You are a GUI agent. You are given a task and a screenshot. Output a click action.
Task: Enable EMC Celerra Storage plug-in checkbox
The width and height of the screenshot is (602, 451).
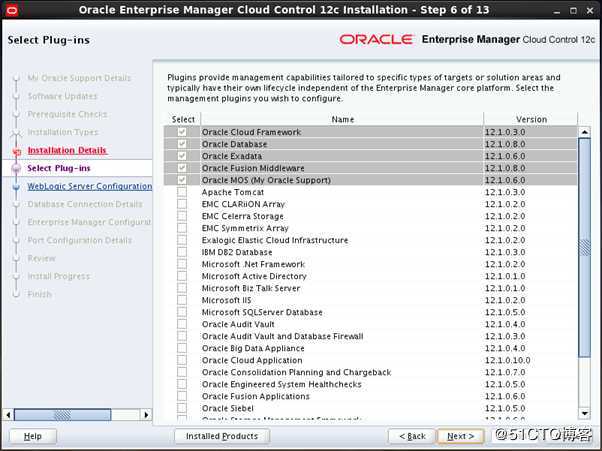182,216
